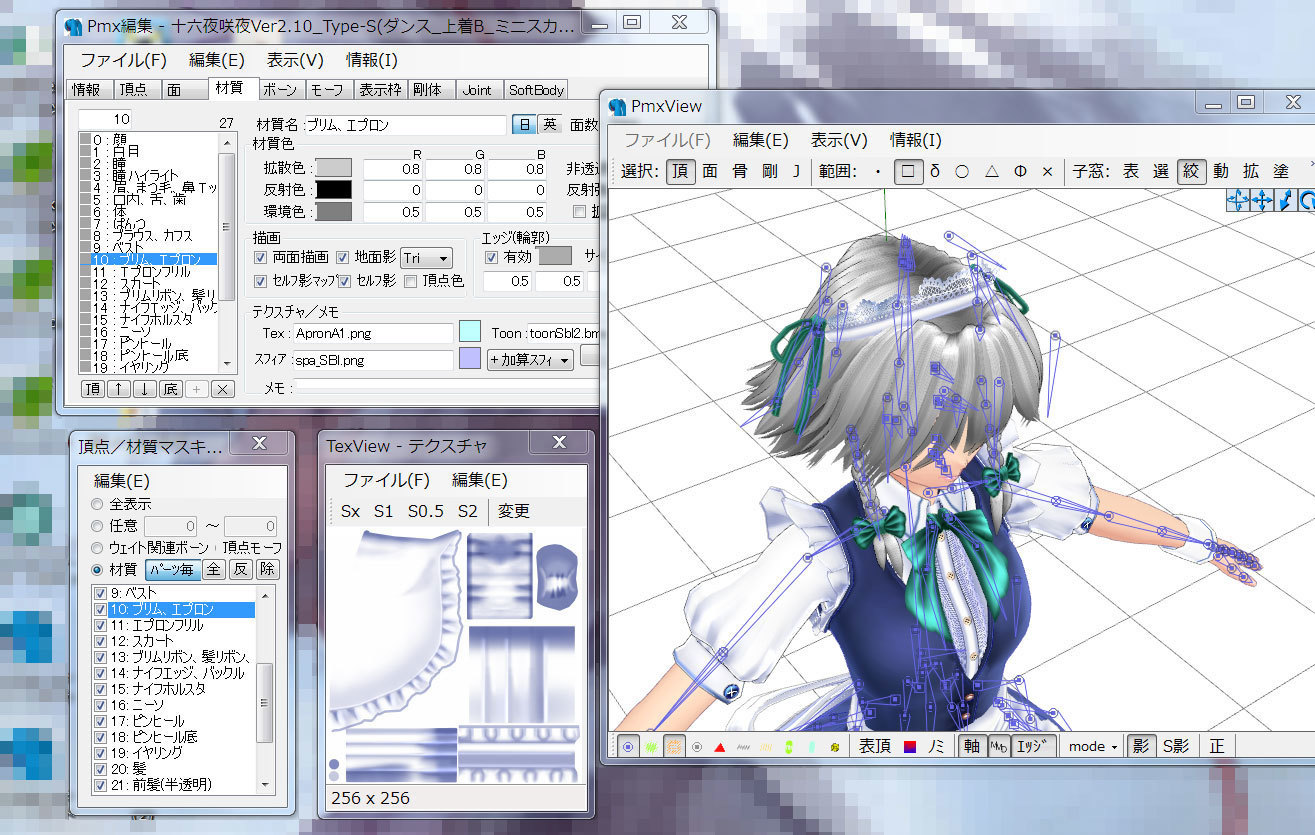Click the × range option in PmxView

coord(1047,171)
